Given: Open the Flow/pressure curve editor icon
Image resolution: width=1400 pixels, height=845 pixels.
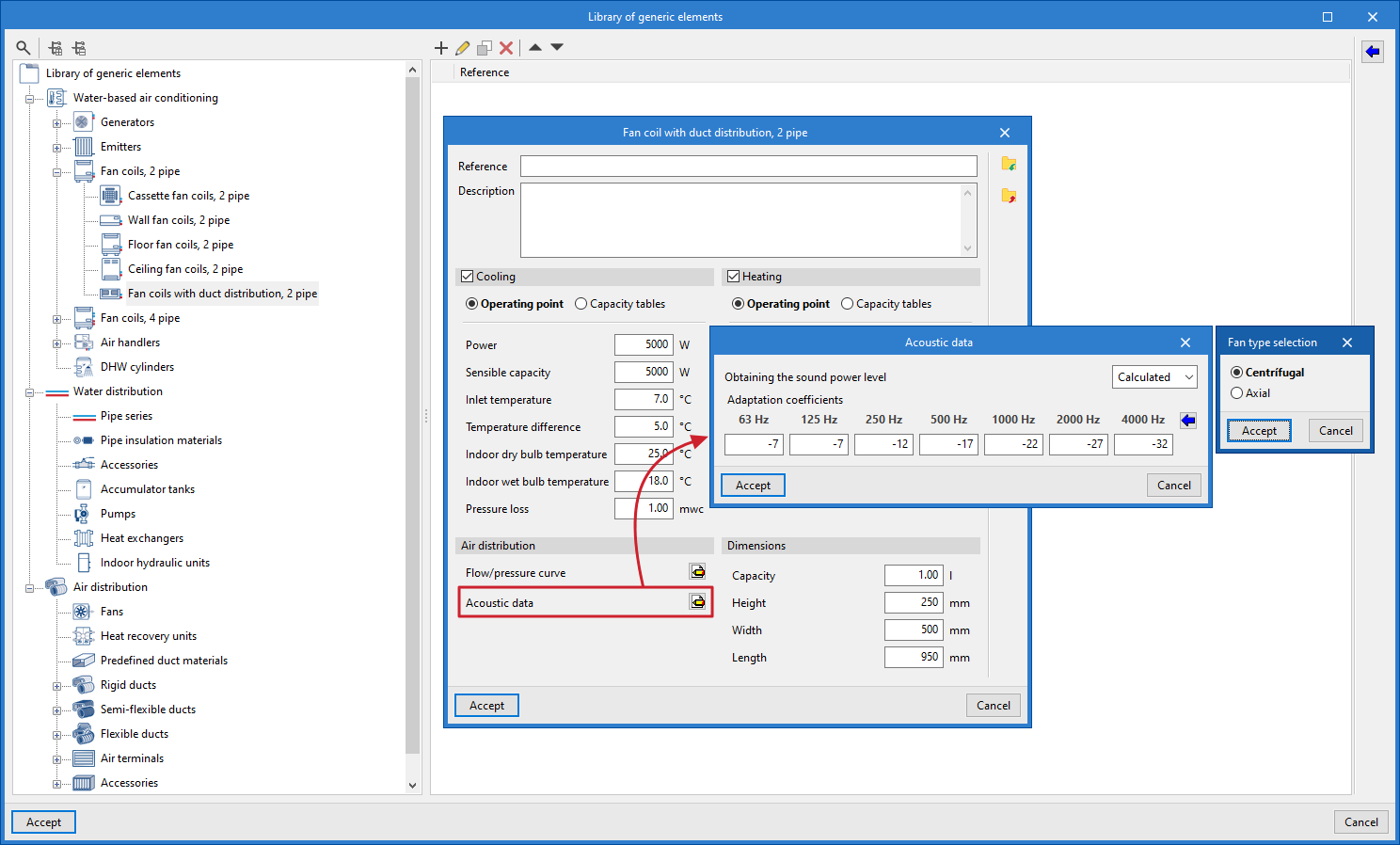Looking at the screenshot, I should [697, 572].
